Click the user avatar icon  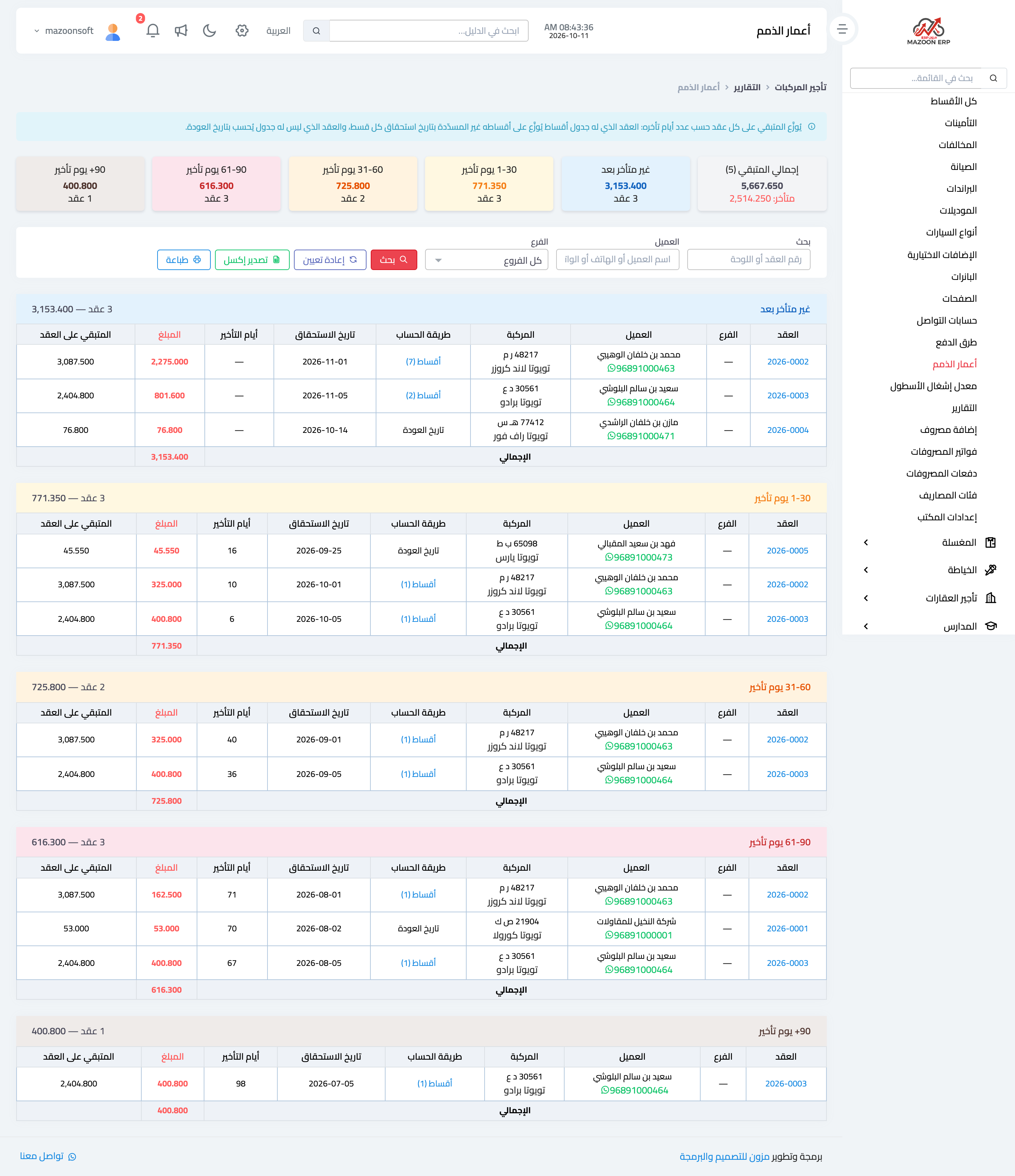113,31
